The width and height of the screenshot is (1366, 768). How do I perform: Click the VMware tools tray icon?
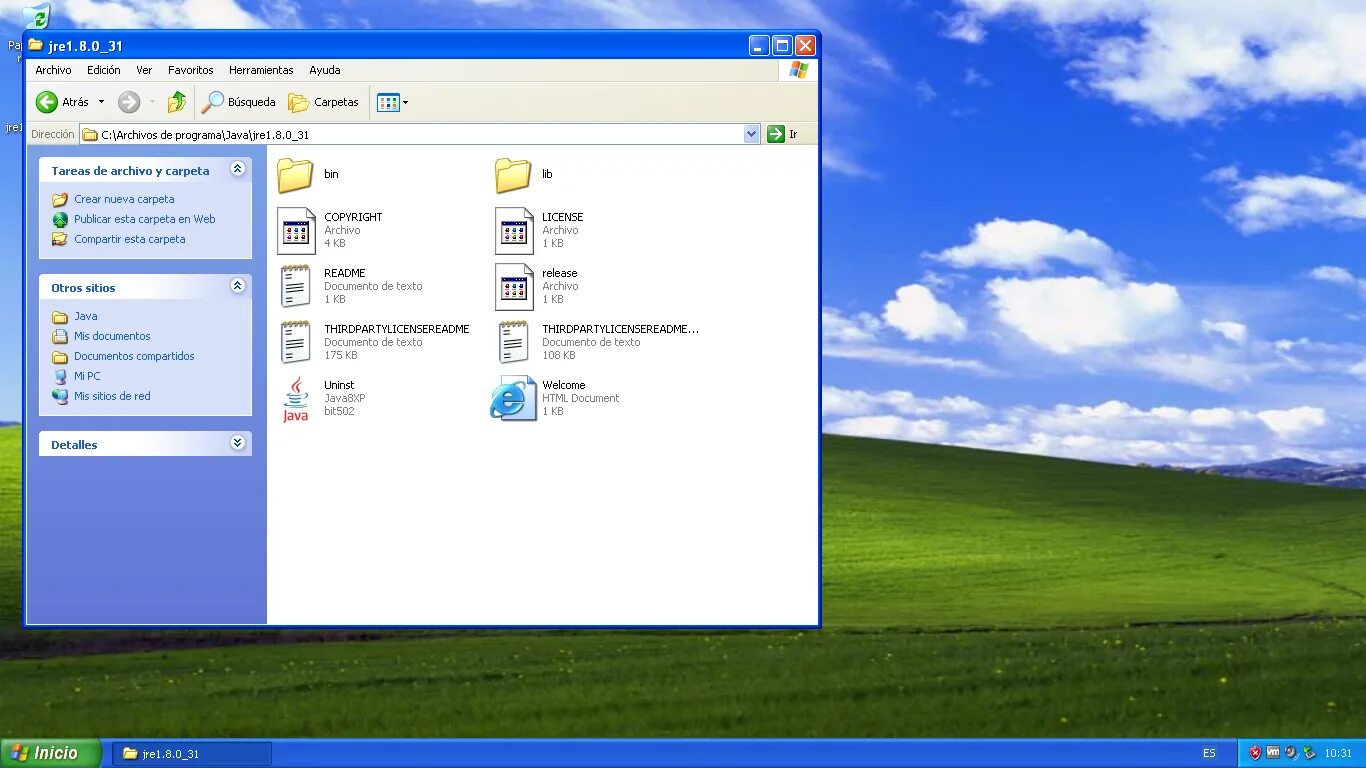pyautogui.click(x=1273, y=753)
